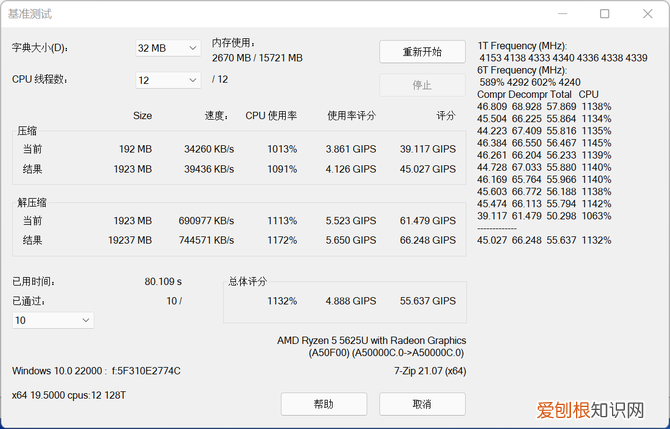
Task: Select the 解压缩 decompression group label
Action: pyautogui.click(x=33, y=203)
